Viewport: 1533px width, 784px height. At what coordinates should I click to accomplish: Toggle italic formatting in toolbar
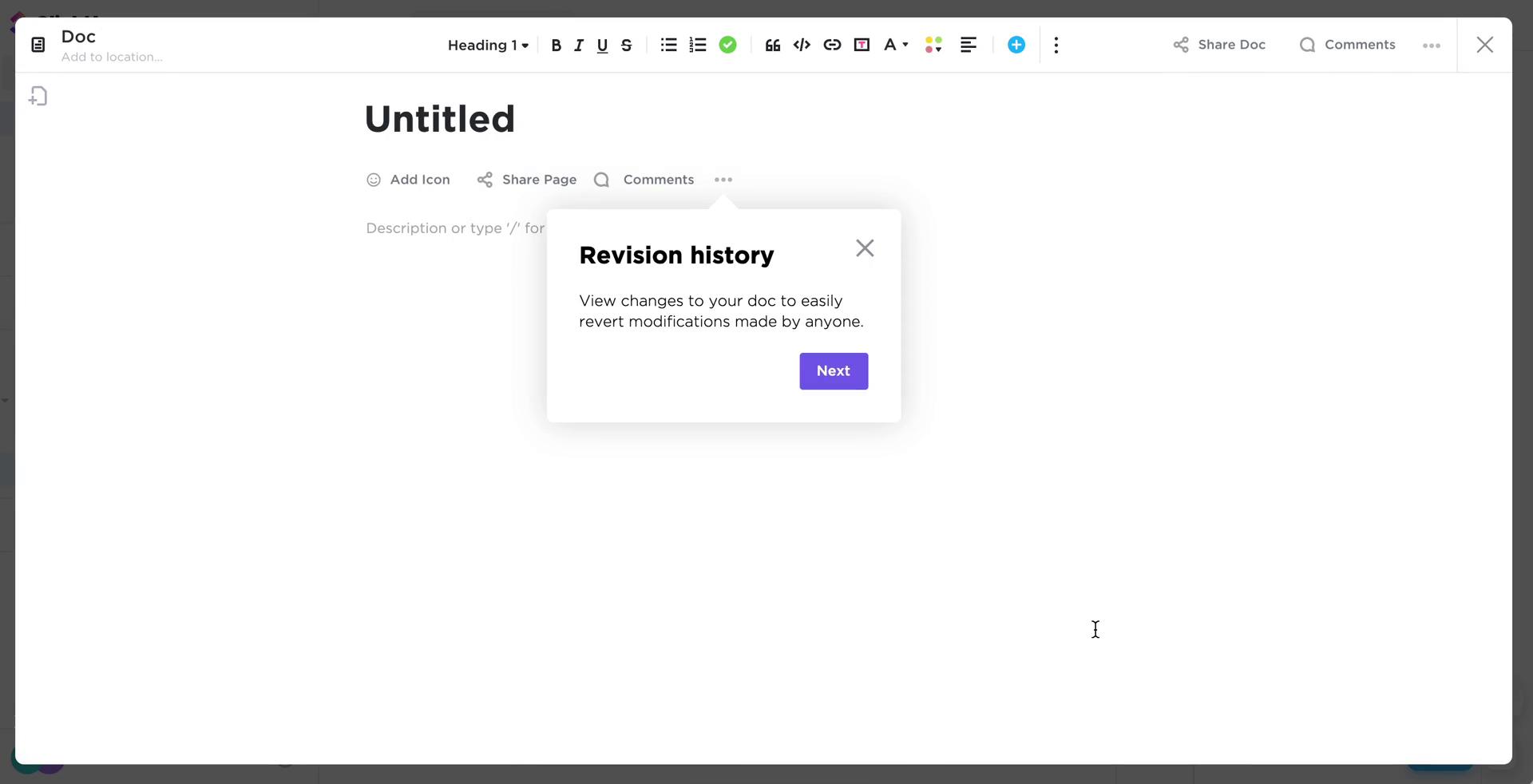(579, 46)
